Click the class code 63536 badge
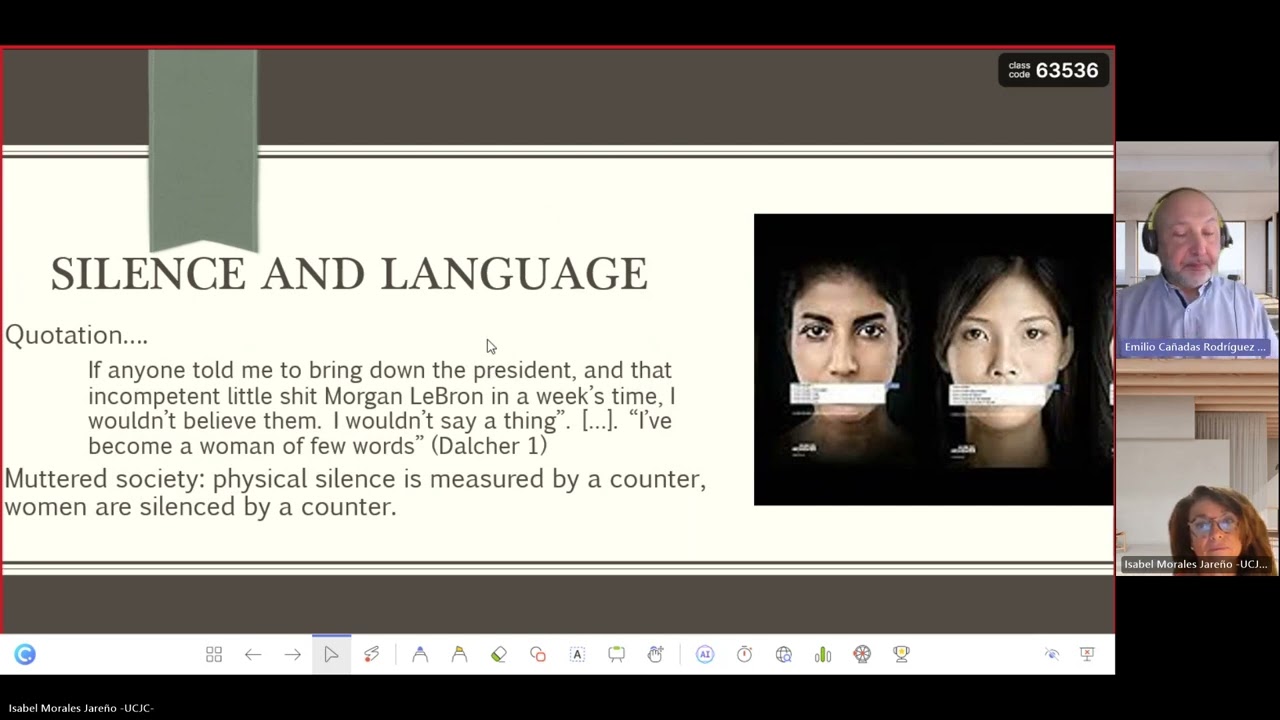1280x720 pixels. tap(1053, 70)
